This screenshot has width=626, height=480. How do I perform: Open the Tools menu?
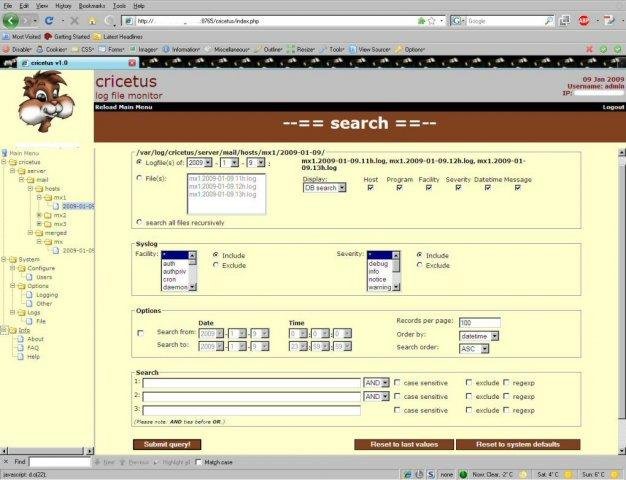point(119,6)
